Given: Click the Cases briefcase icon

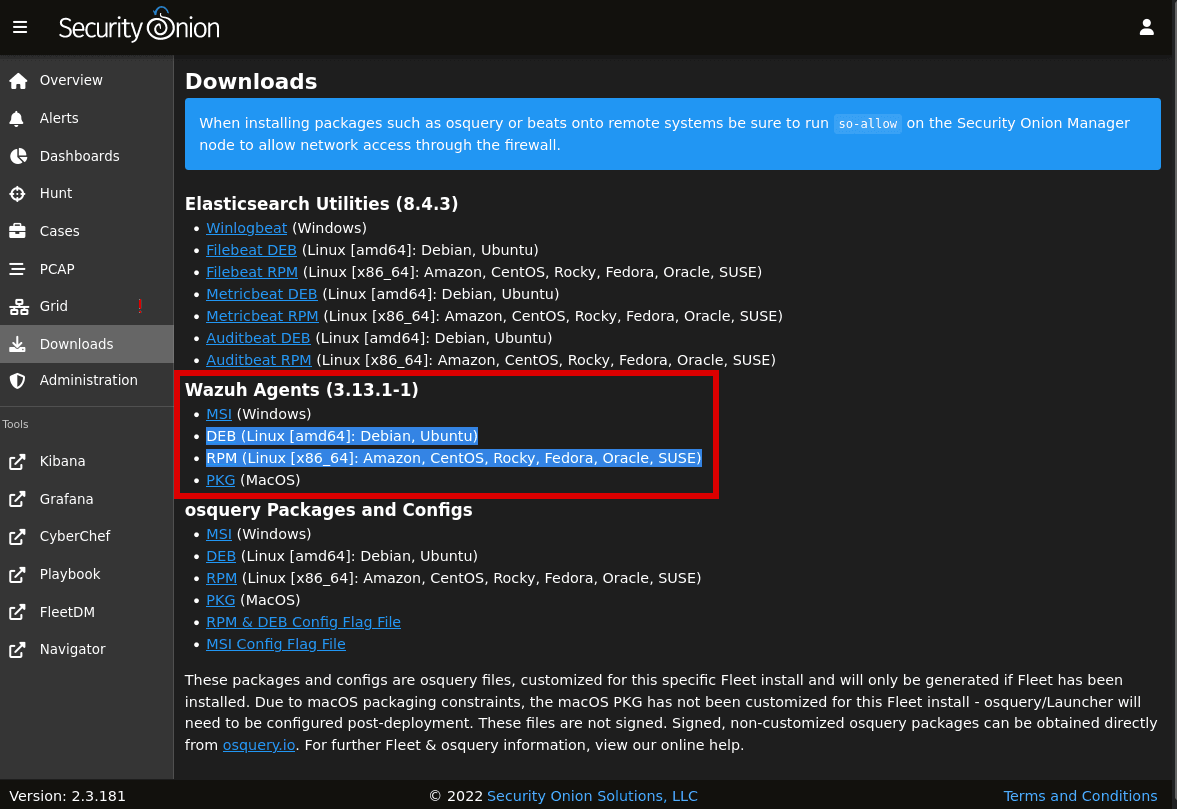Looking at the screenshot, I should 17,231.
